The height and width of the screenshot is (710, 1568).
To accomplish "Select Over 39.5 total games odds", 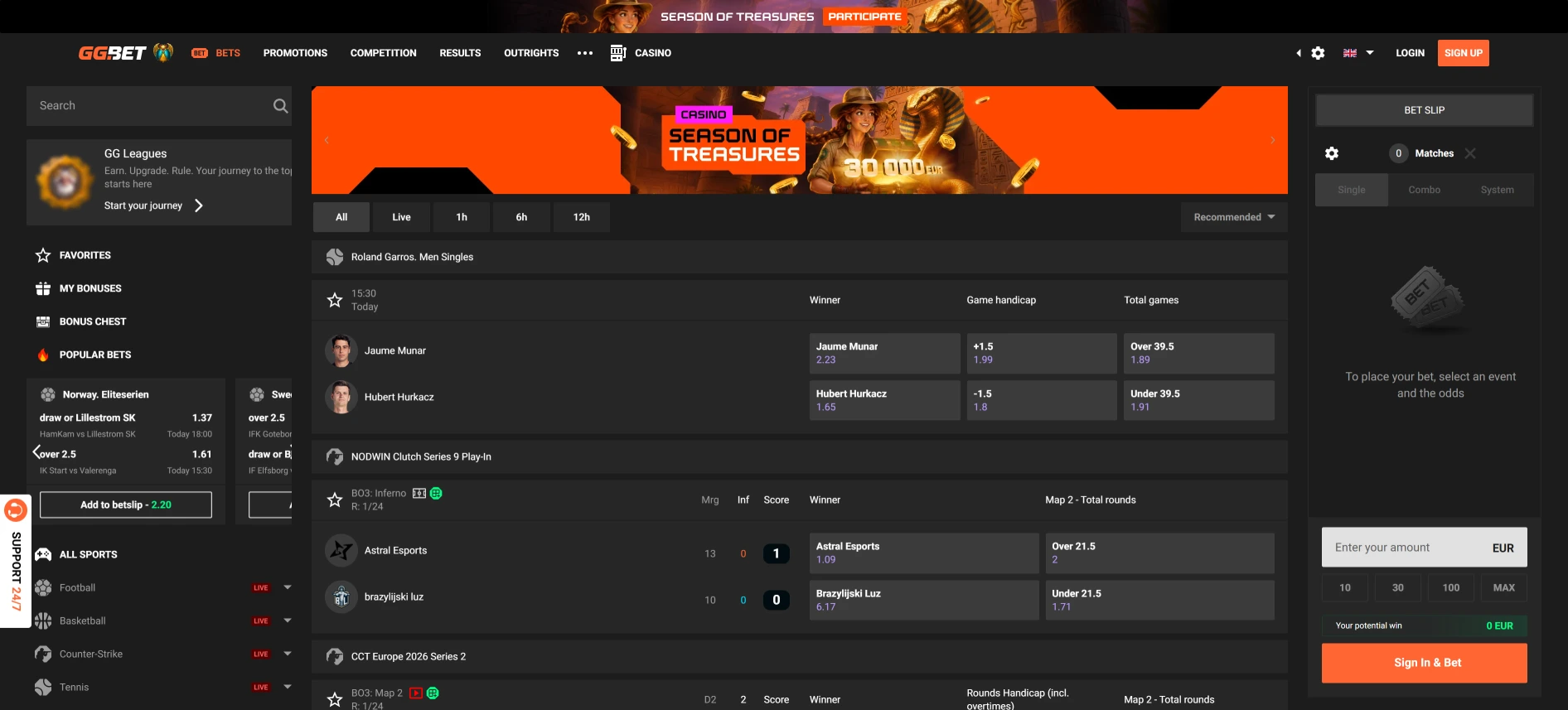I will [x=1198, y=353].
